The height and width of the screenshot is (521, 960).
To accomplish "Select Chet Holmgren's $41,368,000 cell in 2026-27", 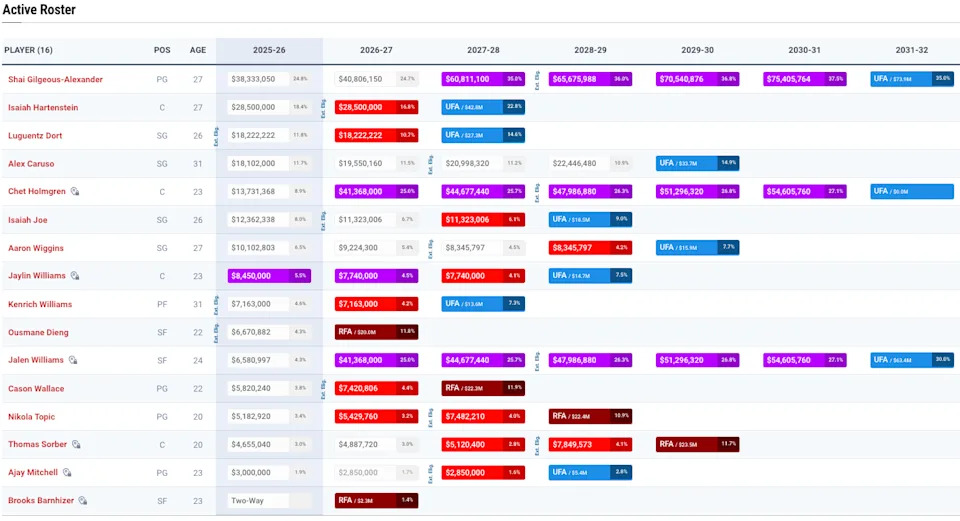I will pyautogui.click(x=376, y=192).
